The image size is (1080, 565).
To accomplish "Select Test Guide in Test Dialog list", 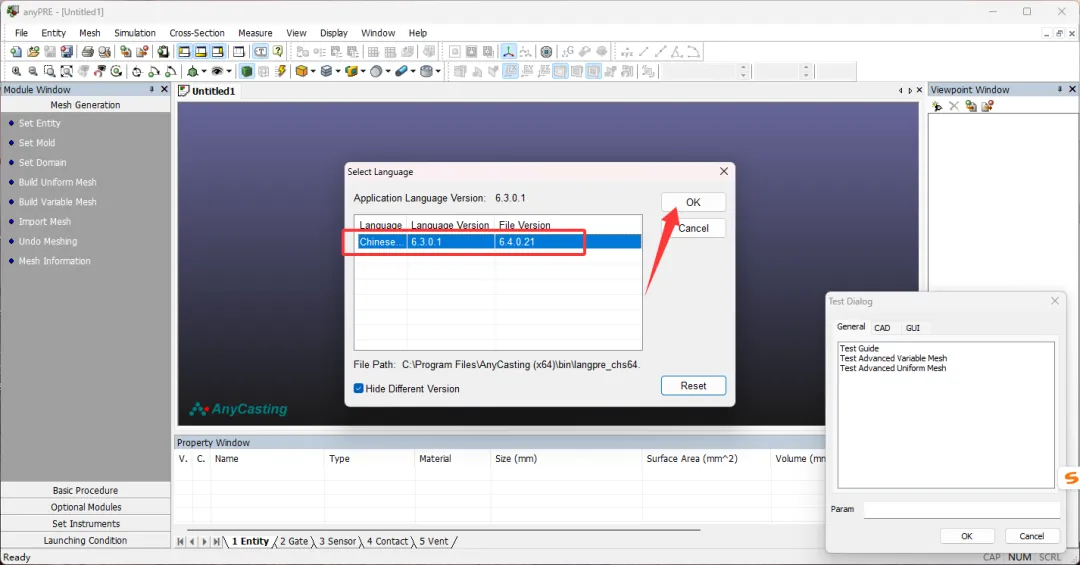I will 859,349.
